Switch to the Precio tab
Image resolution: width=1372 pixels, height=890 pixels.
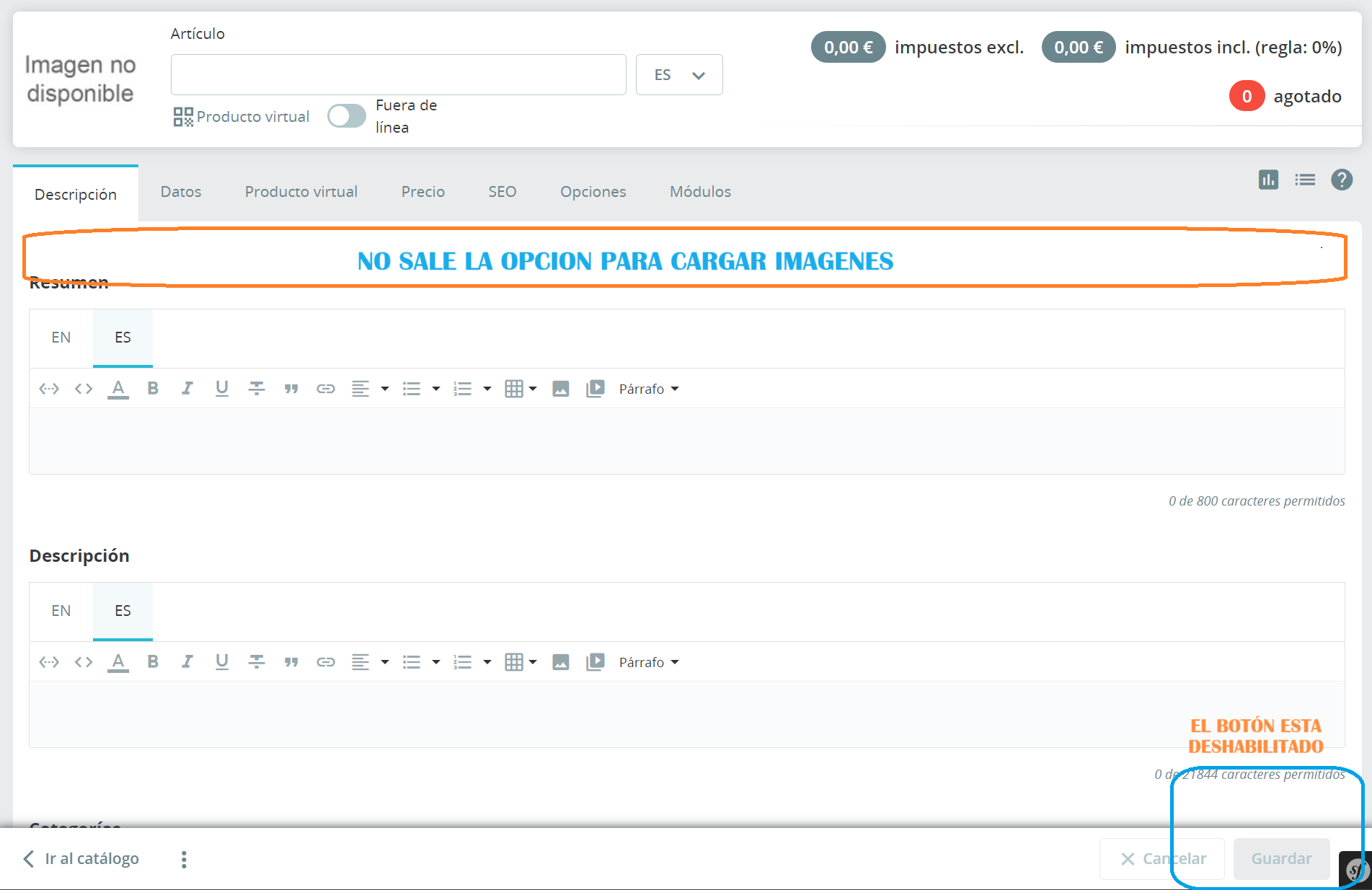coord(423,192)
